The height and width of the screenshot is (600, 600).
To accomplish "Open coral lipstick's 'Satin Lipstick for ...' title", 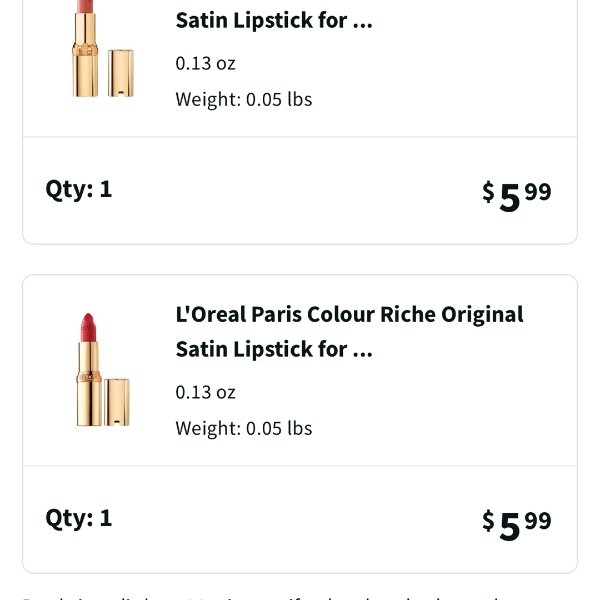I will click(274, 20).
